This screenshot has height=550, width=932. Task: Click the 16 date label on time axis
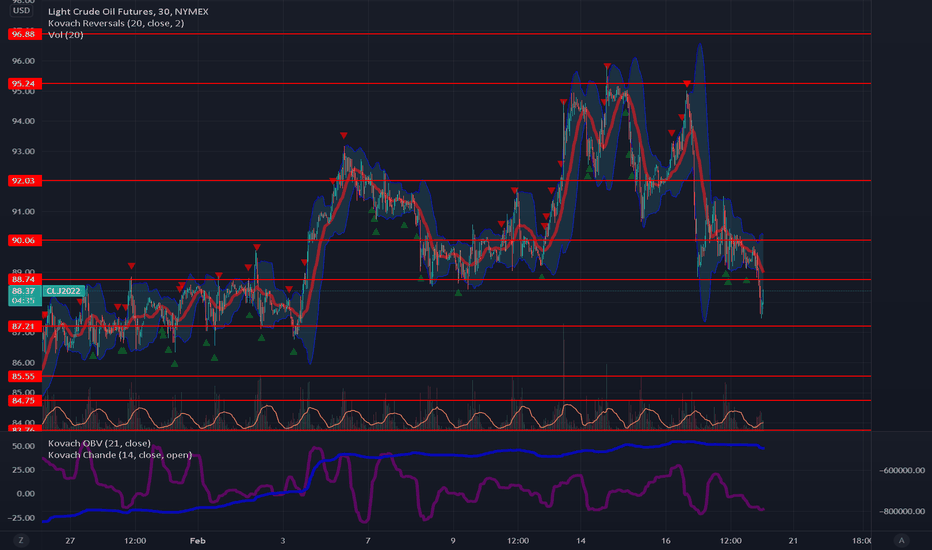point(666,540)
